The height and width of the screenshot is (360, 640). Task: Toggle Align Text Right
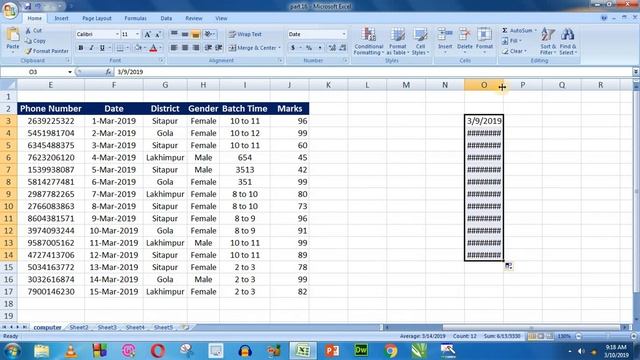(x=196, y=48)
